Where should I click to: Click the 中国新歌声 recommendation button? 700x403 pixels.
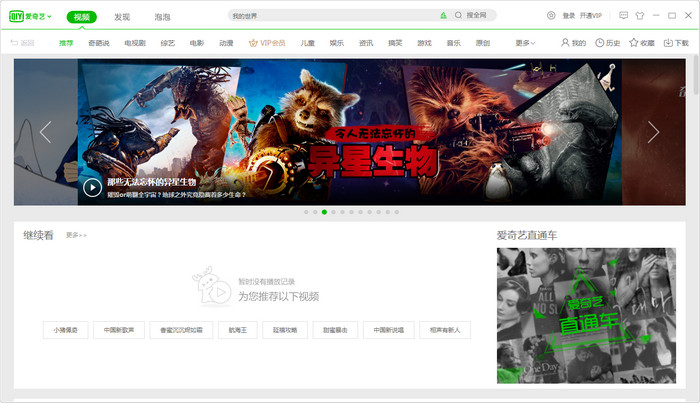[x=119, y=330]
